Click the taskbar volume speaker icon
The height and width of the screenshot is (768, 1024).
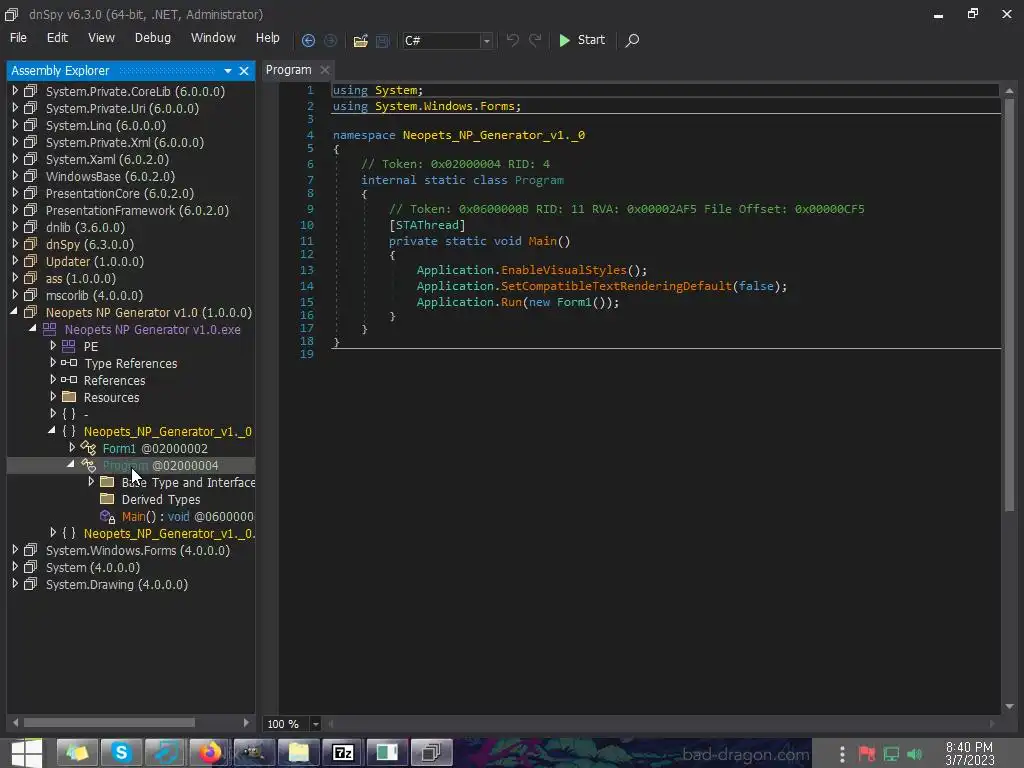point(915,754)
